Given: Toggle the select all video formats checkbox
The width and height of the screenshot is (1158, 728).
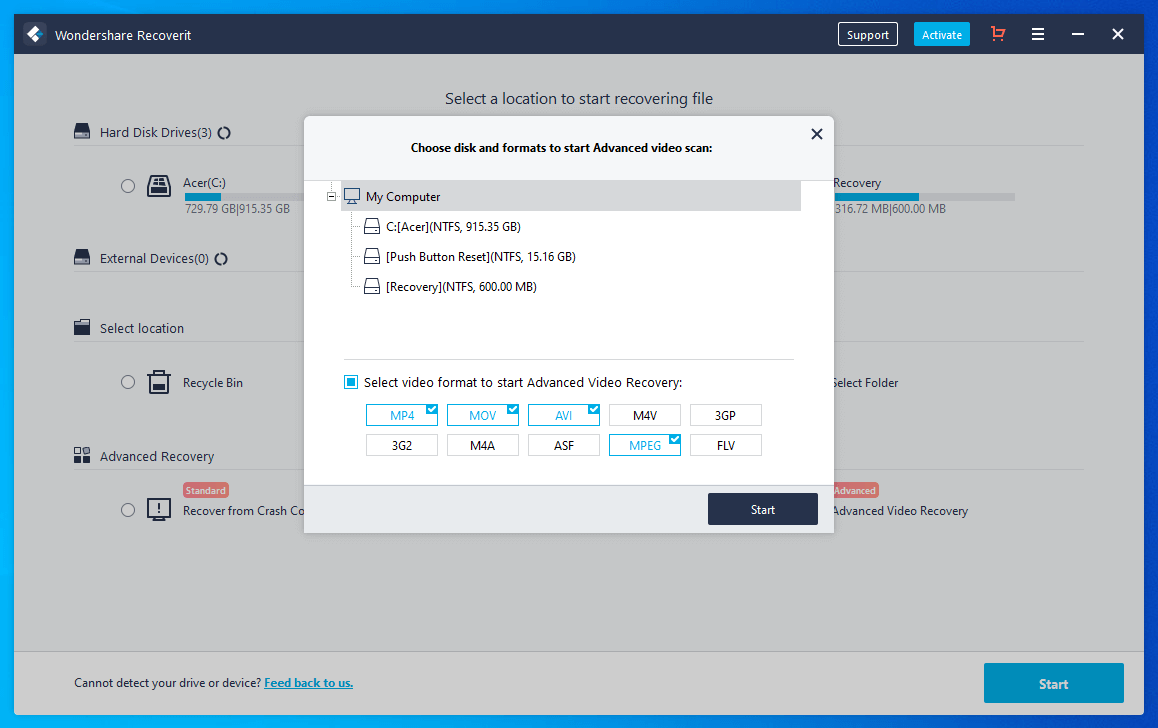Looking at the screenshot, I should pos(351,382).
